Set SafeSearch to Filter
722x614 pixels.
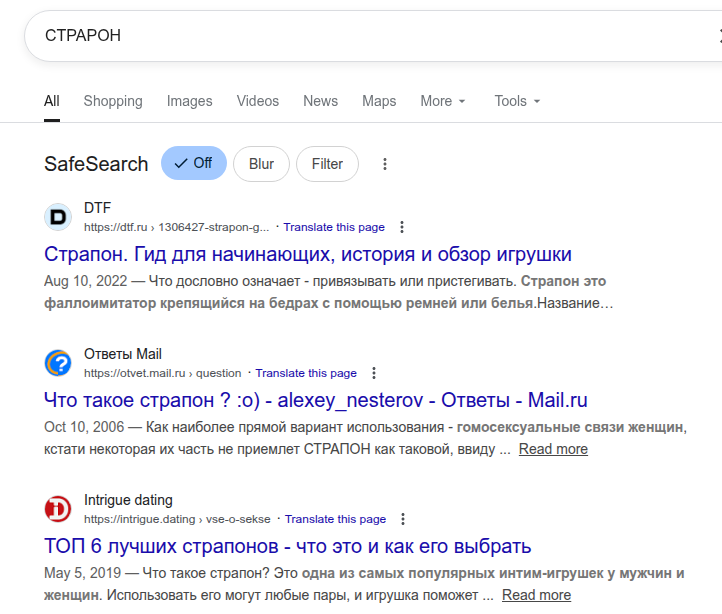pos(327,164)
